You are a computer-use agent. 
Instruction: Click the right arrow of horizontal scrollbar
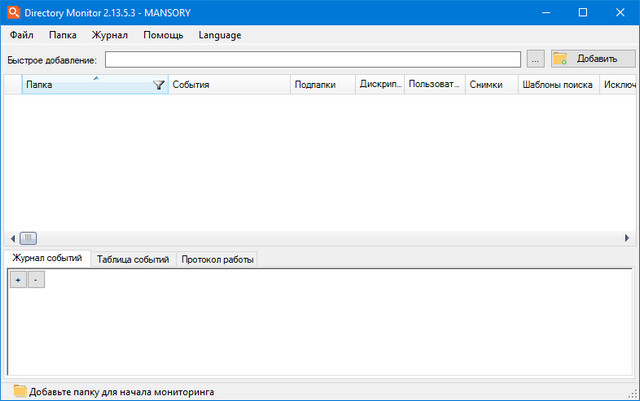[627, 238]
